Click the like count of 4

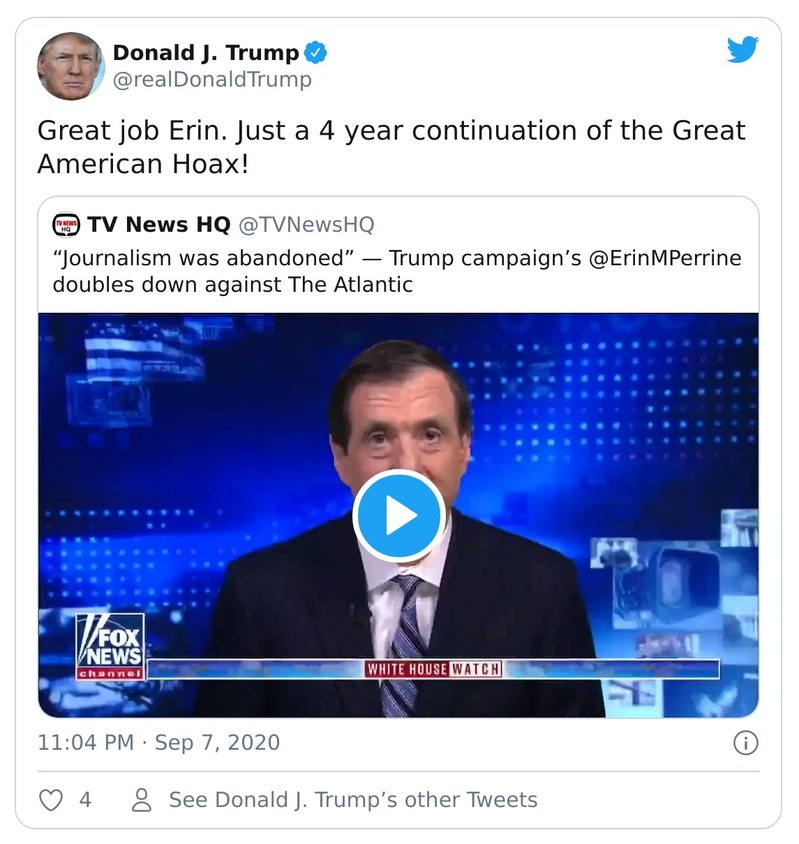pyautogui.click(x=83, y=801)
